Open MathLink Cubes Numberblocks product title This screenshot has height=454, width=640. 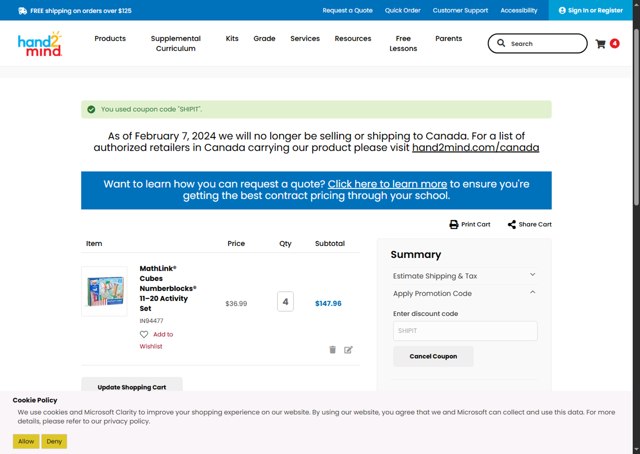[168, 288]
